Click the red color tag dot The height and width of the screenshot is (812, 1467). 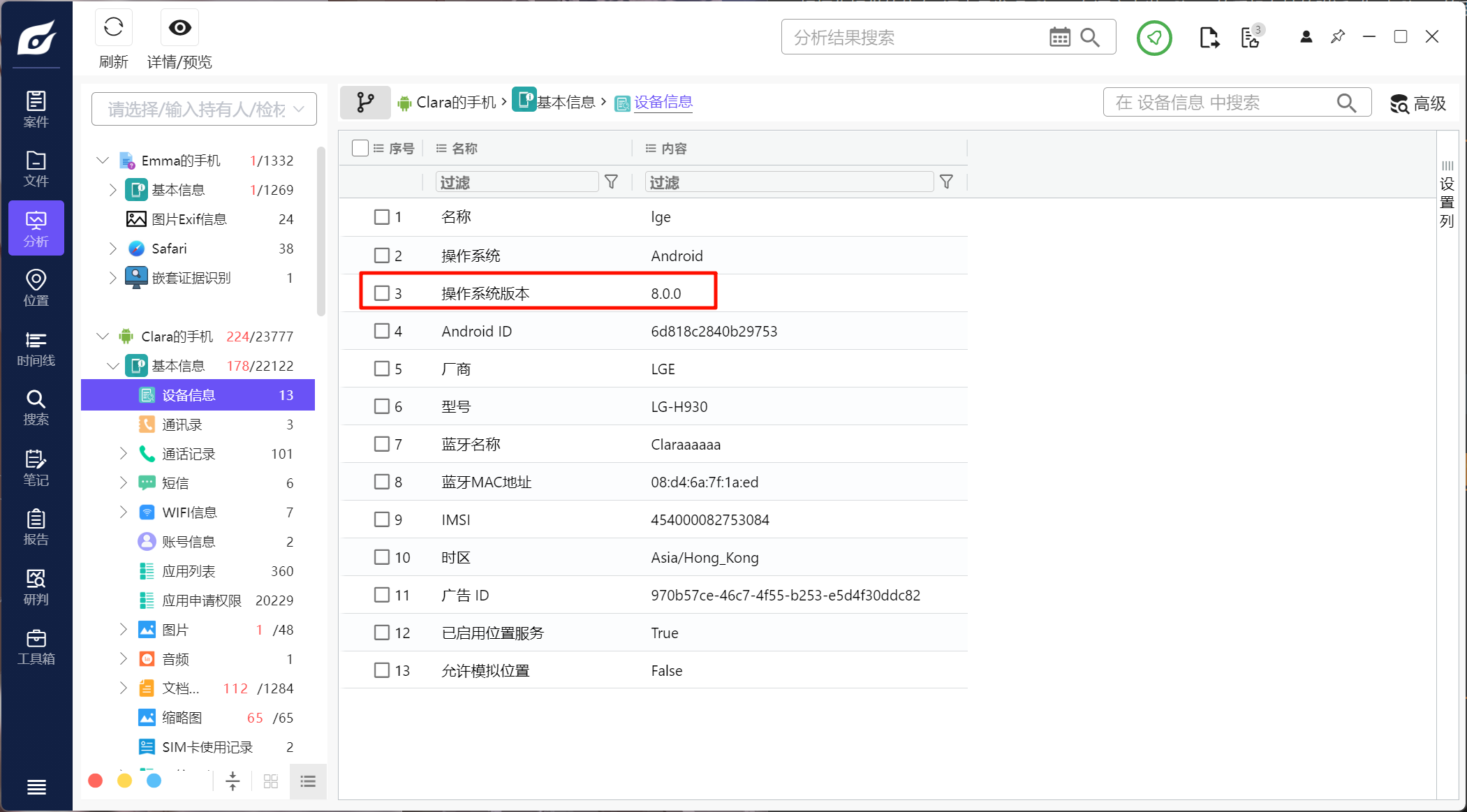pyautogui.click(x=96, y=781)
